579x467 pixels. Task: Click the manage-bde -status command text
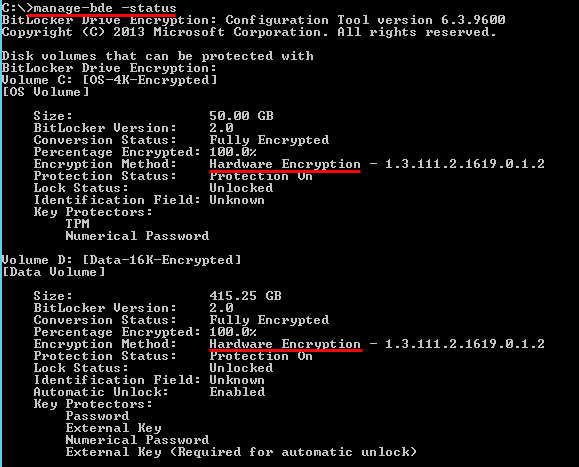pyautogui.click(x=105, y=8)
